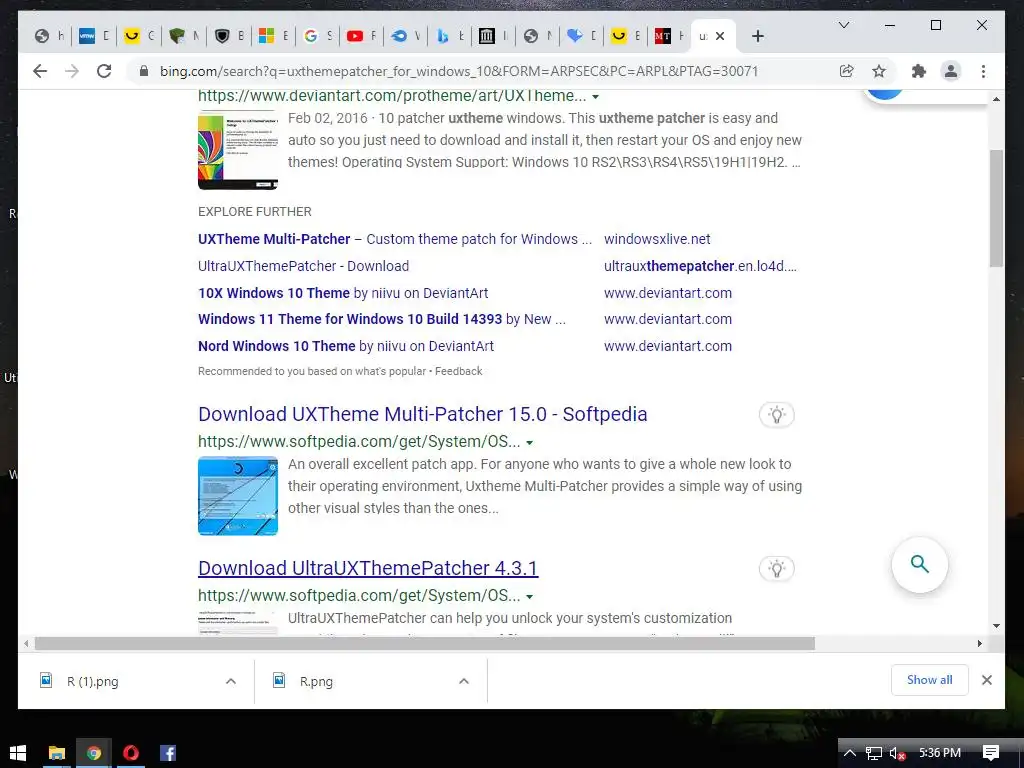
Task: Launch Opera from the taskbar
Action: (x=131, y=753)
